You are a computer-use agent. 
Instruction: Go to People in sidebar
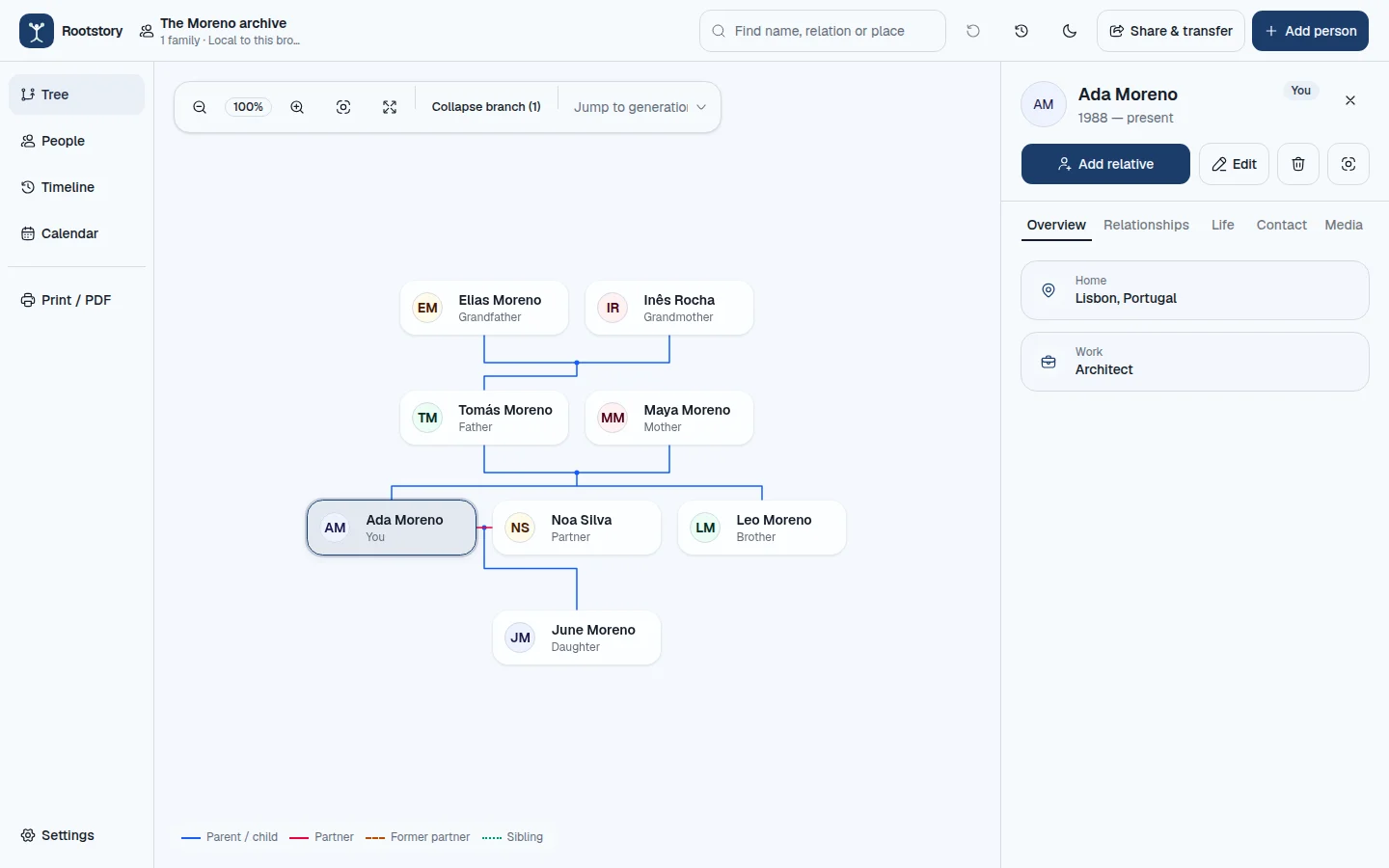click(x=76, y=141)
